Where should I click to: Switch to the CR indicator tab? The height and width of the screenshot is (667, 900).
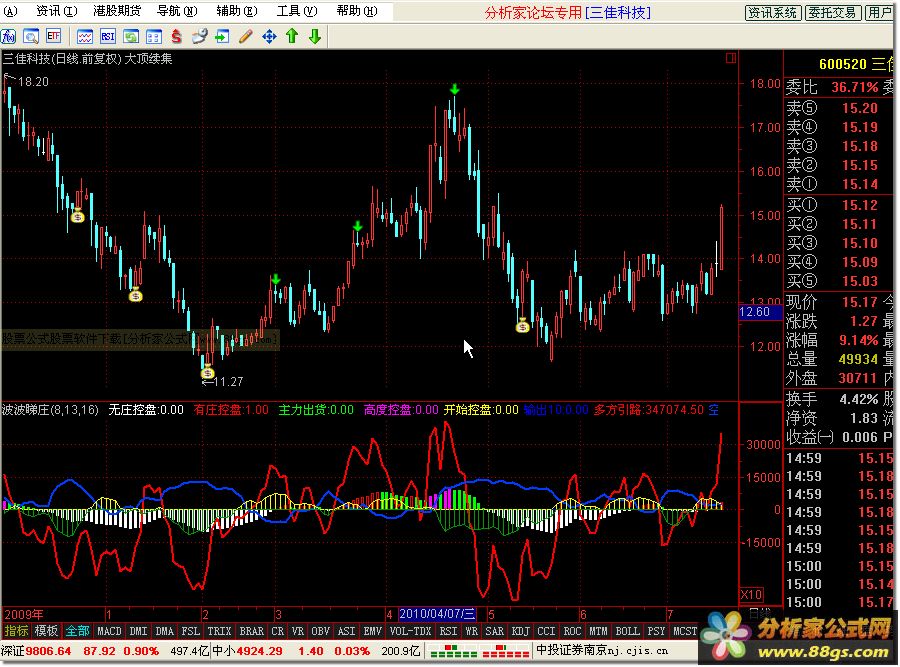coord(278,631)
